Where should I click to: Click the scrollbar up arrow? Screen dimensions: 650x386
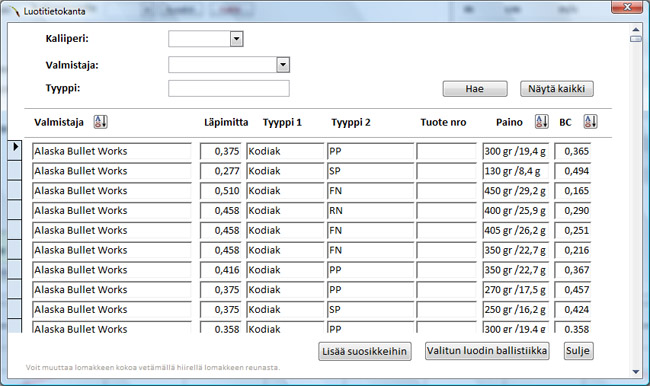(635, 29)
